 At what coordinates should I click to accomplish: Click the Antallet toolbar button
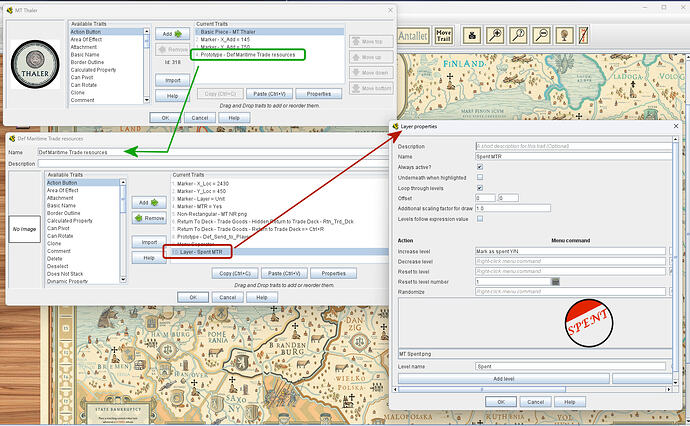click(411, 35)
